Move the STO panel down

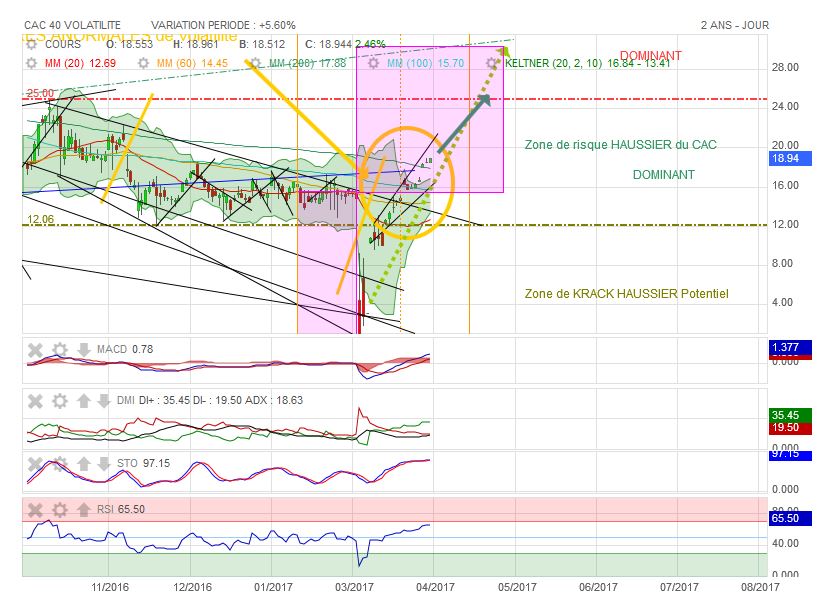pyautogui.click(x=104, y=464)
